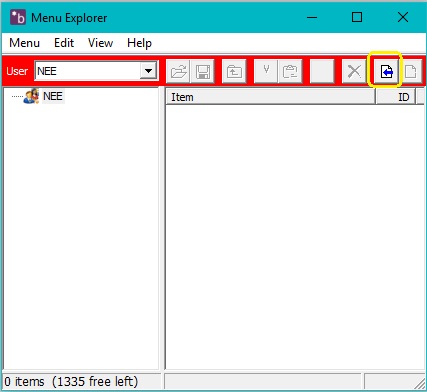
Task: Click the blank toolbar button
Action: (322, 71)
